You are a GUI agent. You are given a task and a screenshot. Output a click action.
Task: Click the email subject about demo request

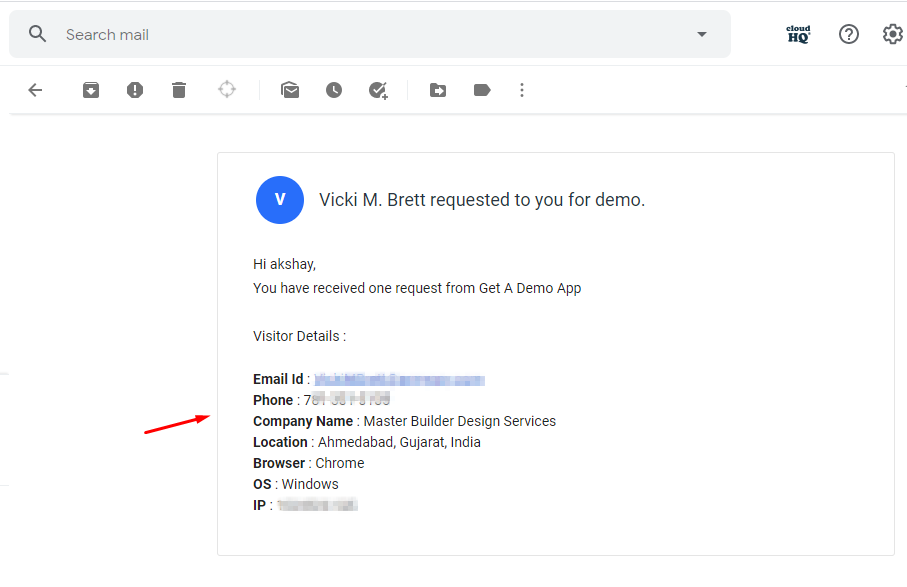point(482,200)
